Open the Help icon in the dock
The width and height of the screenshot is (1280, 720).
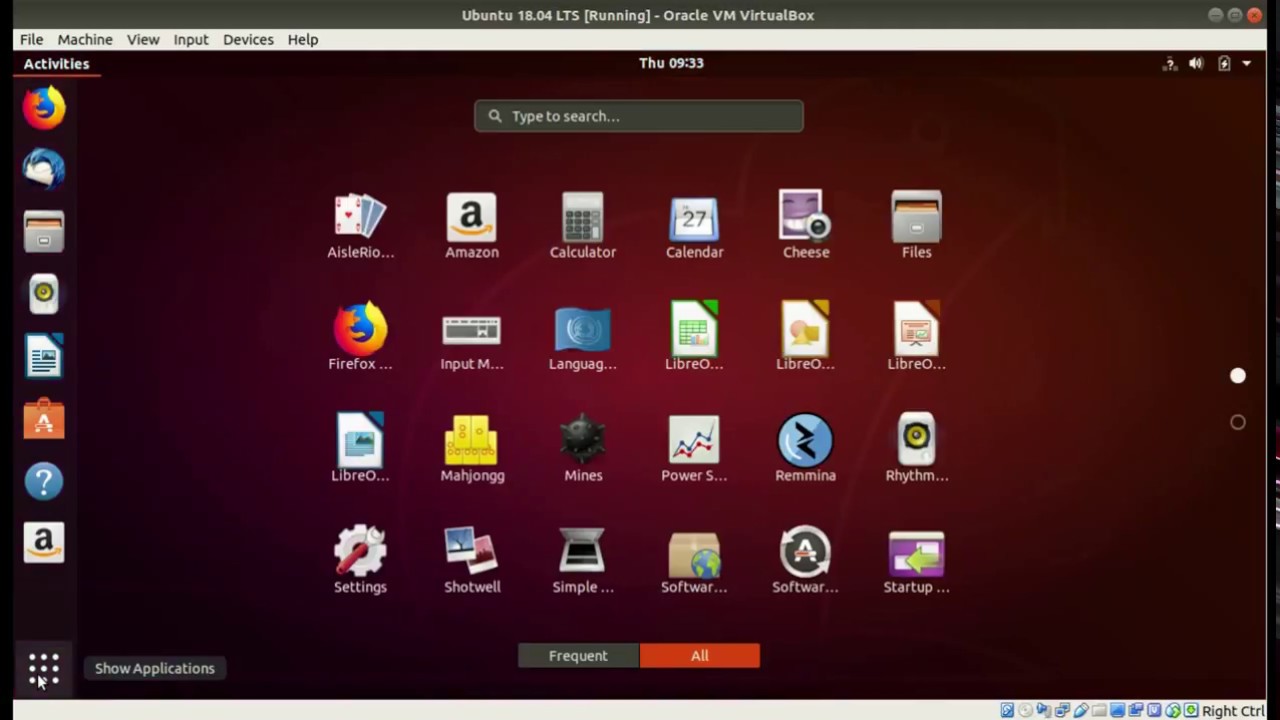pyautogui.click(x=44, y=481)
